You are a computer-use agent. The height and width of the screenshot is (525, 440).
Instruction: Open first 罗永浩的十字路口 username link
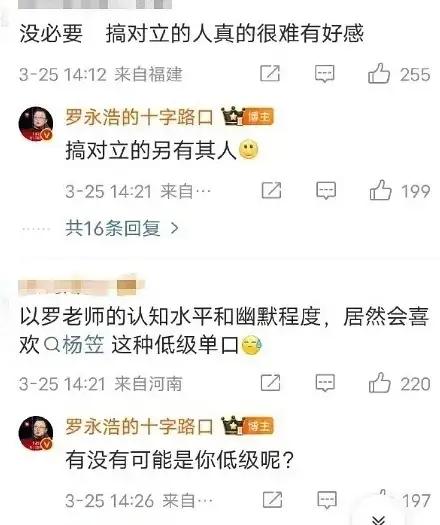139,117
